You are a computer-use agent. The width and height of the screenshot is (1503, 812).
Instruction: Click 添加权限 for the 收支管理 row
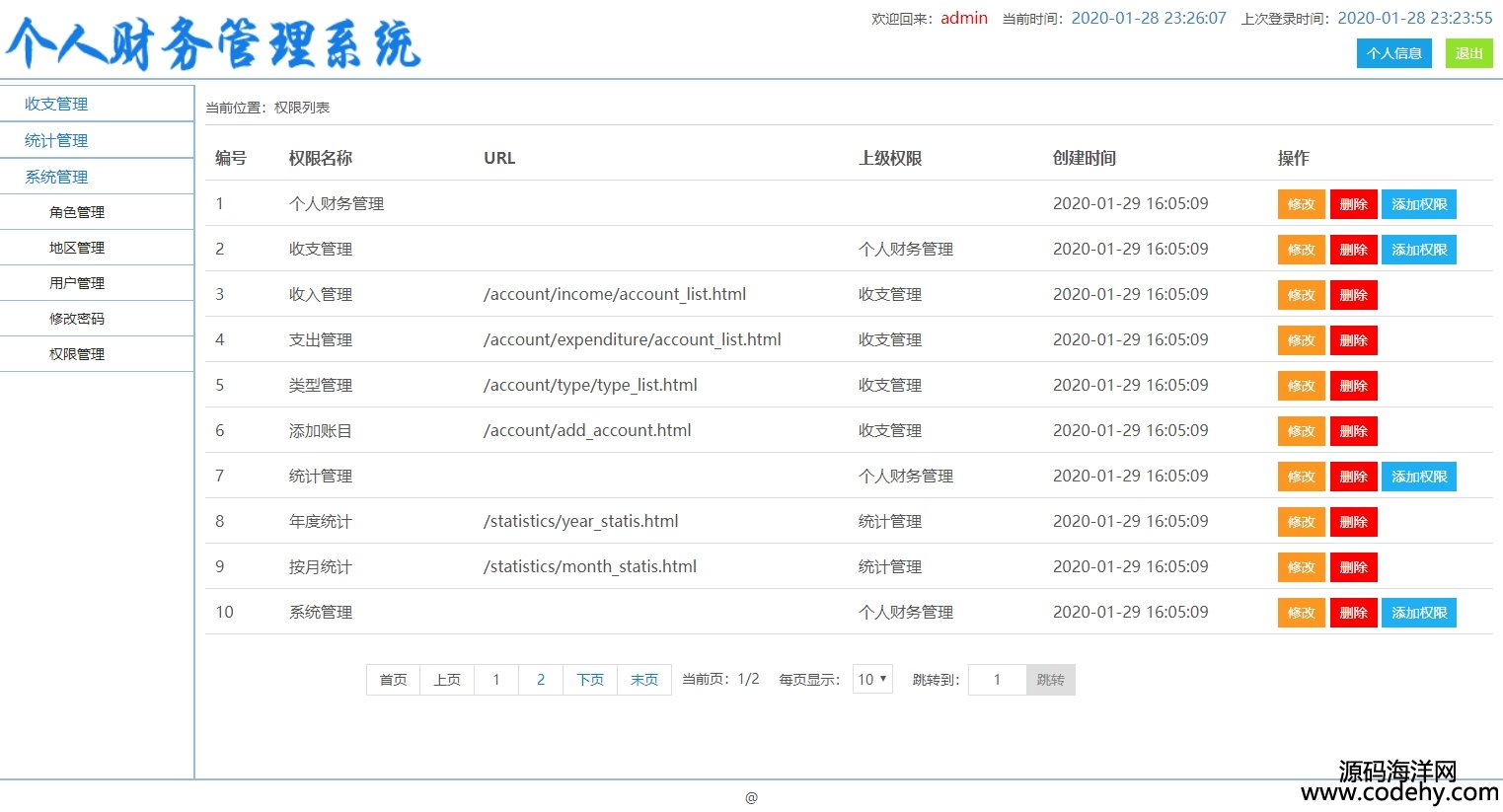point(1418,250)
